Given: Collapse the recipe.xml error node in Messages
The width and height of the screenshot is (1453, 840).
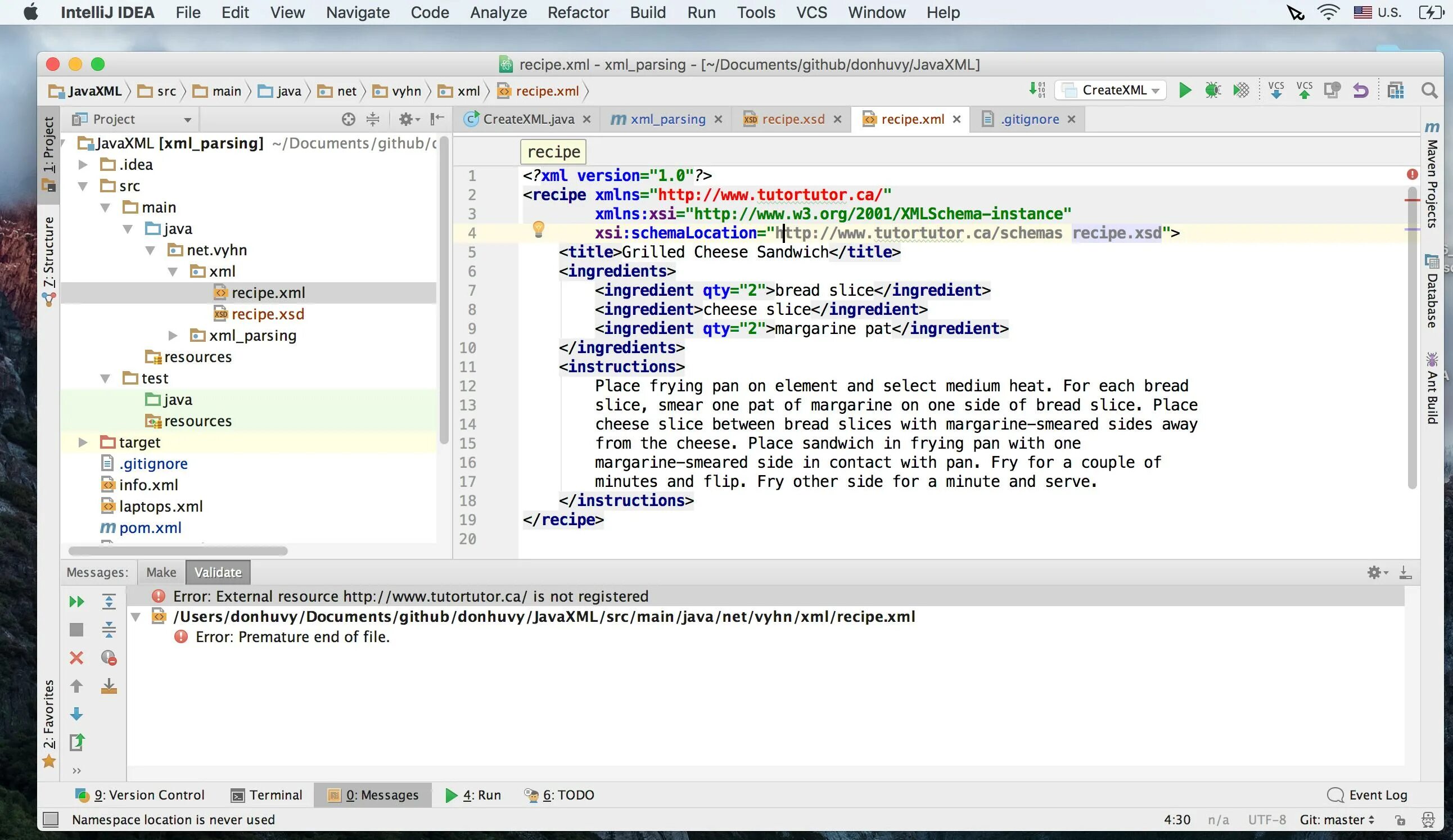Looking at the screenshot, I should tap(136, 617).
